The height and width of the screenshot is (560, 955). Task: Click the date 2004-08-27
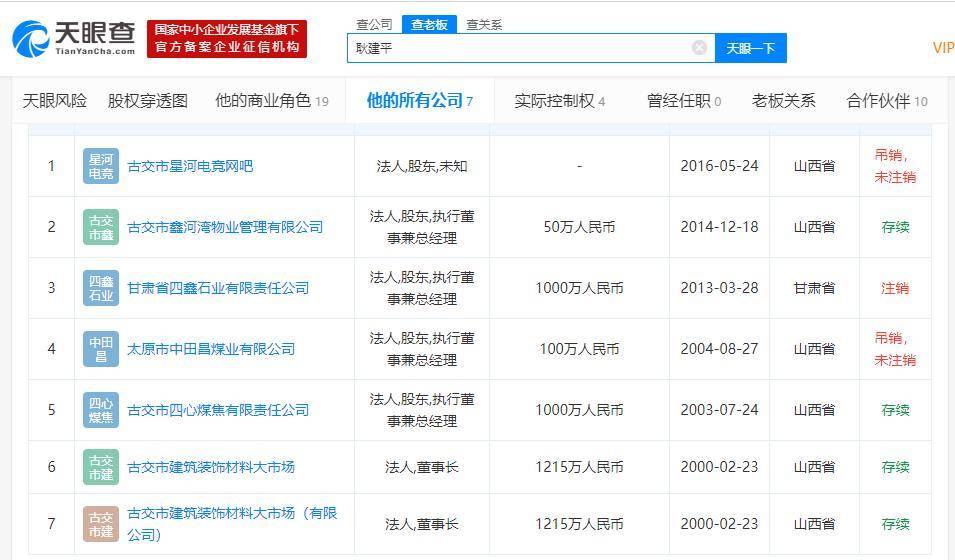coord(719,349)
